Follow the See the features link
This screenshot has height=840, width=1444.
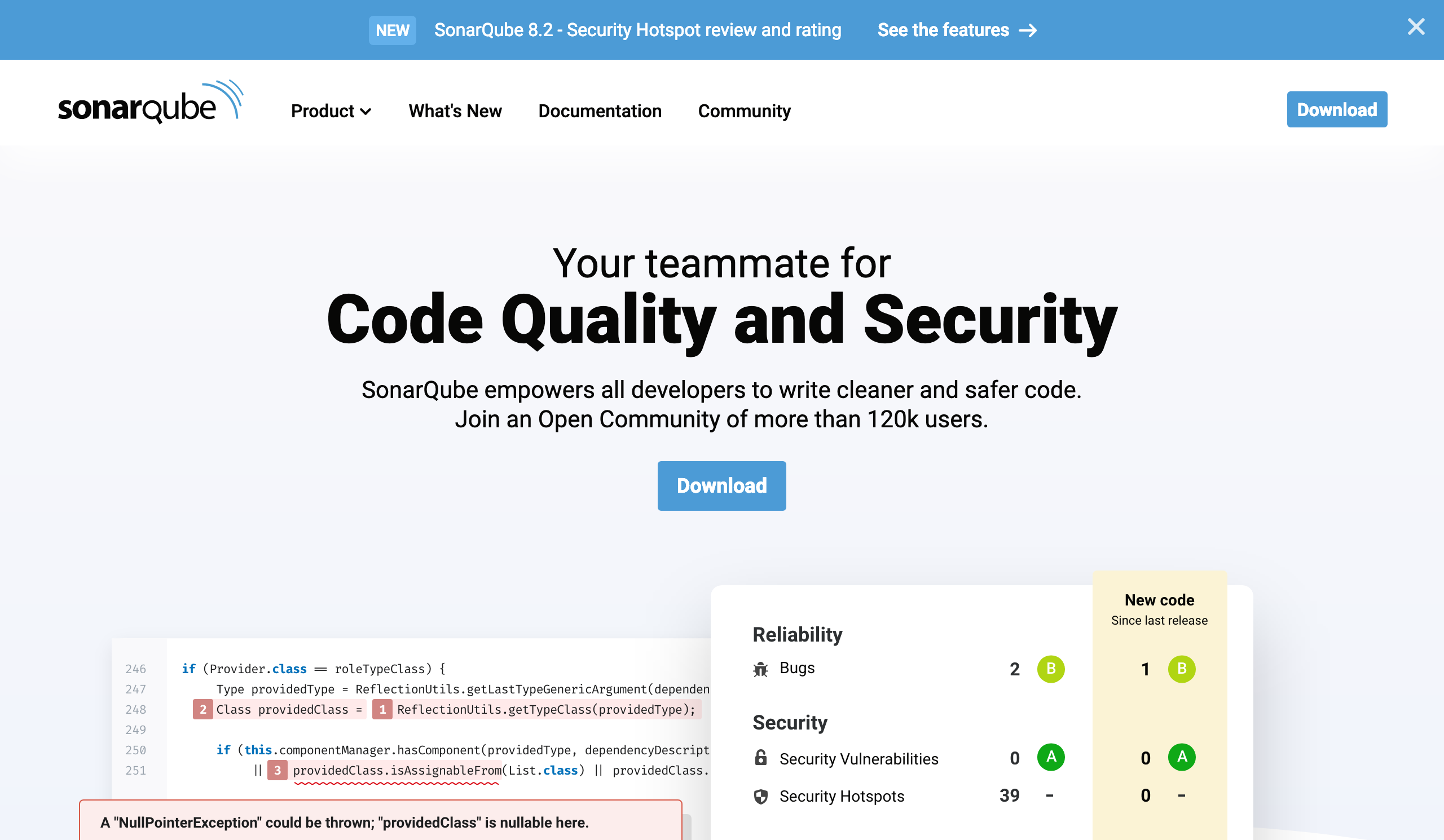[x=943, y=30]
